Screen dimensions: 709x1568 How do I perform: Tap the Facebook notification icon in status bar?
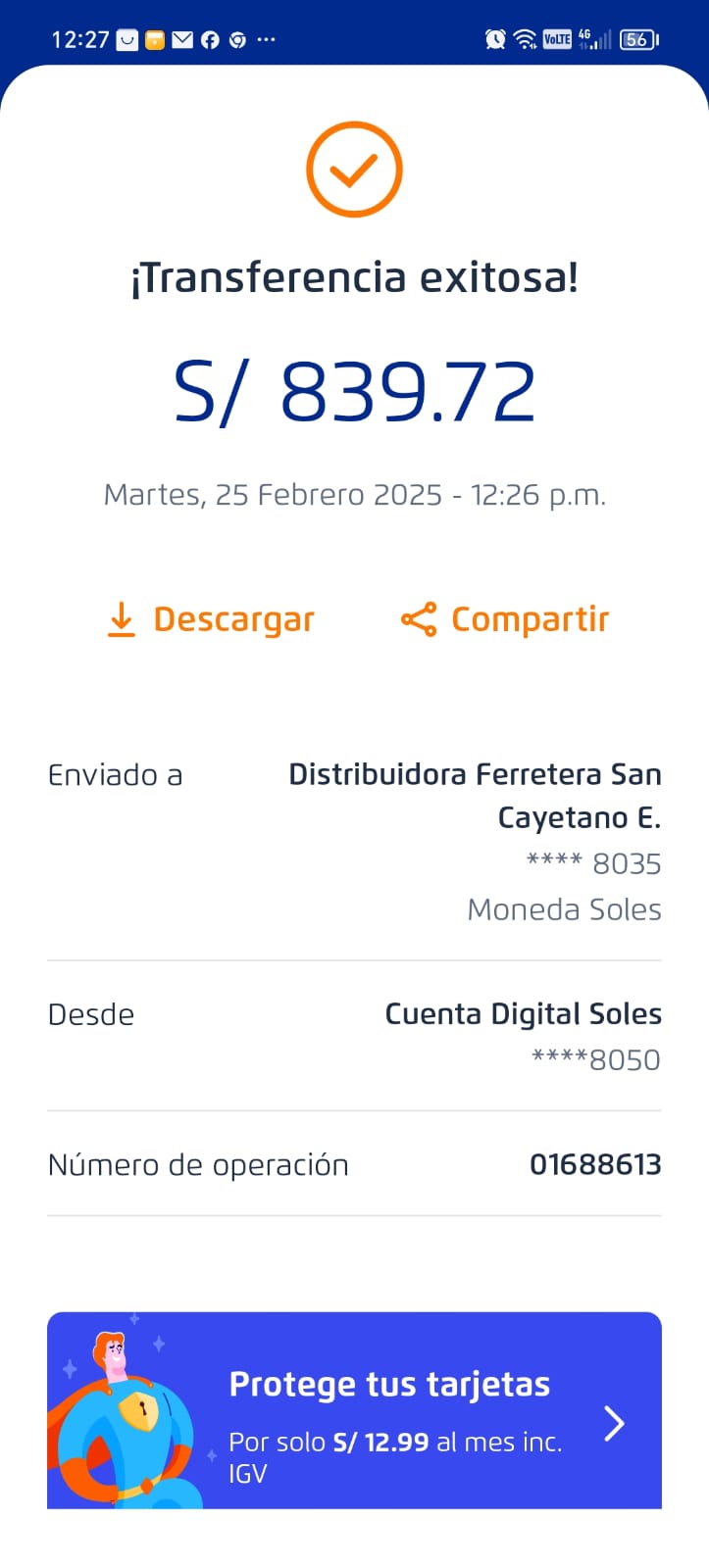[x=210, y=40]
